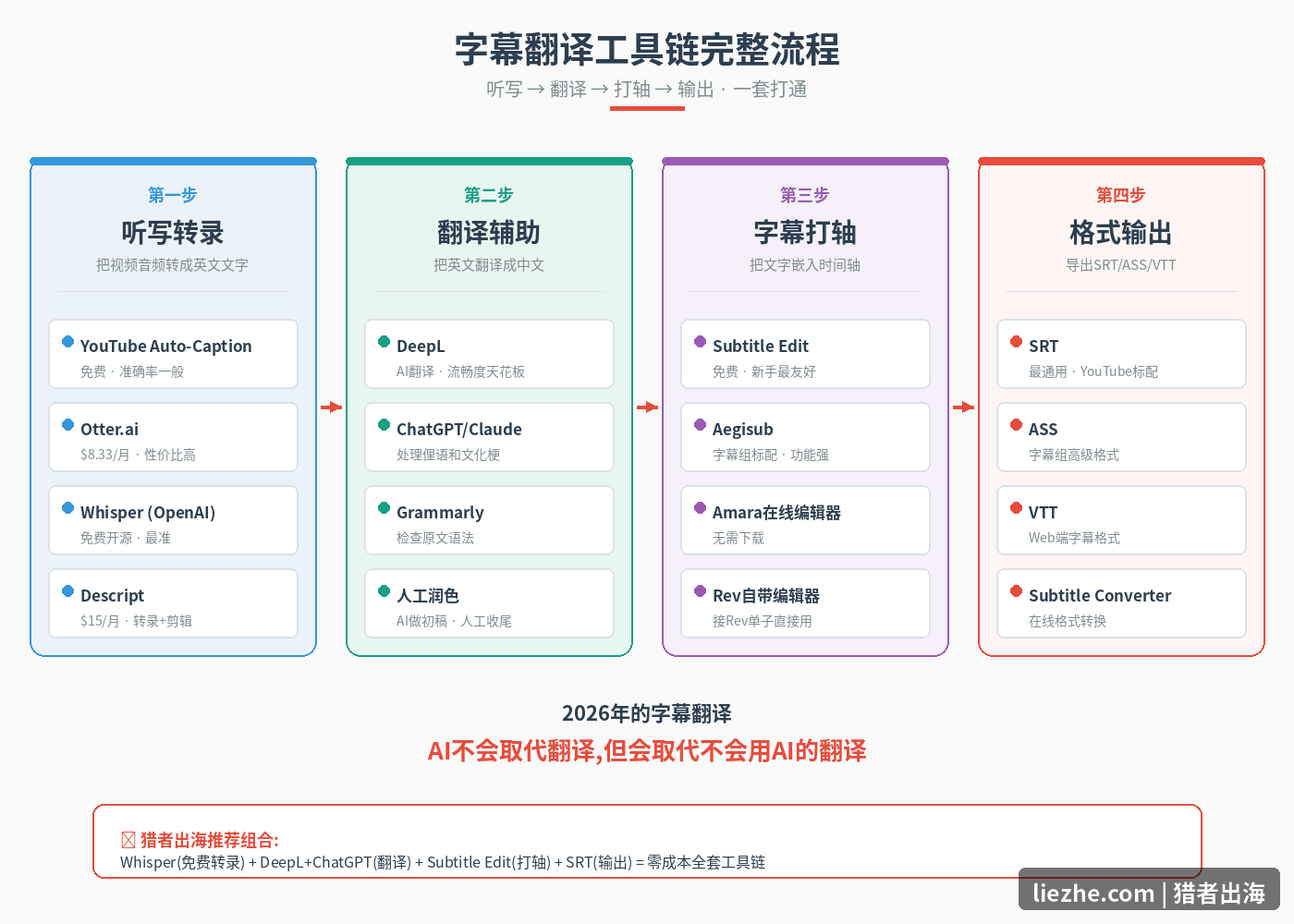This screenshot has height=924, width=1294.
Task: Select the 第一步 step label
Action: point(173,195)
